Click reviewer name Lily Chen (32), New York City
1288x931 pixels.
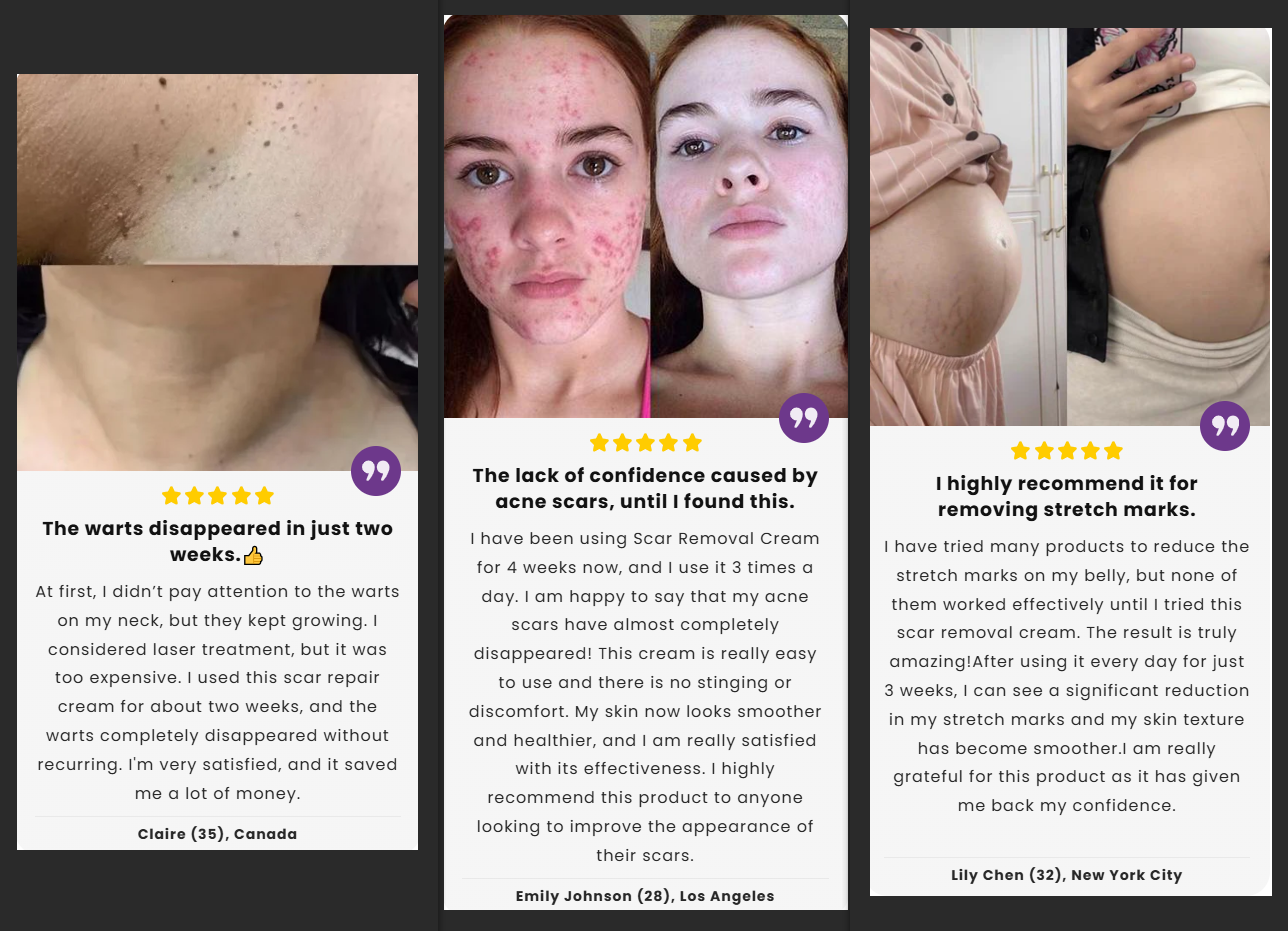1066,875
